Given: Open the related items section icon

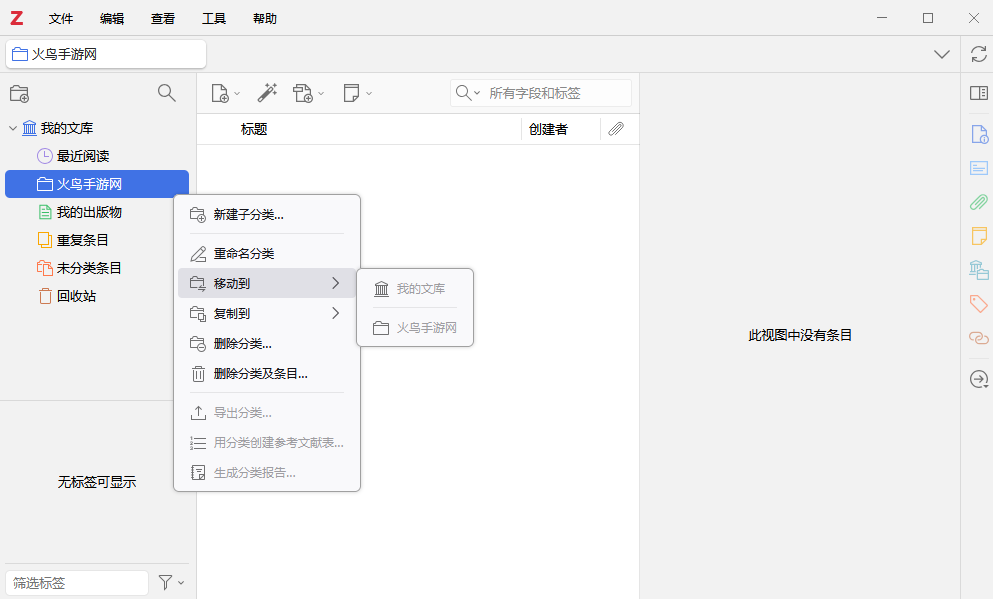Looking at the screenshot, I should tap(978, 337).
